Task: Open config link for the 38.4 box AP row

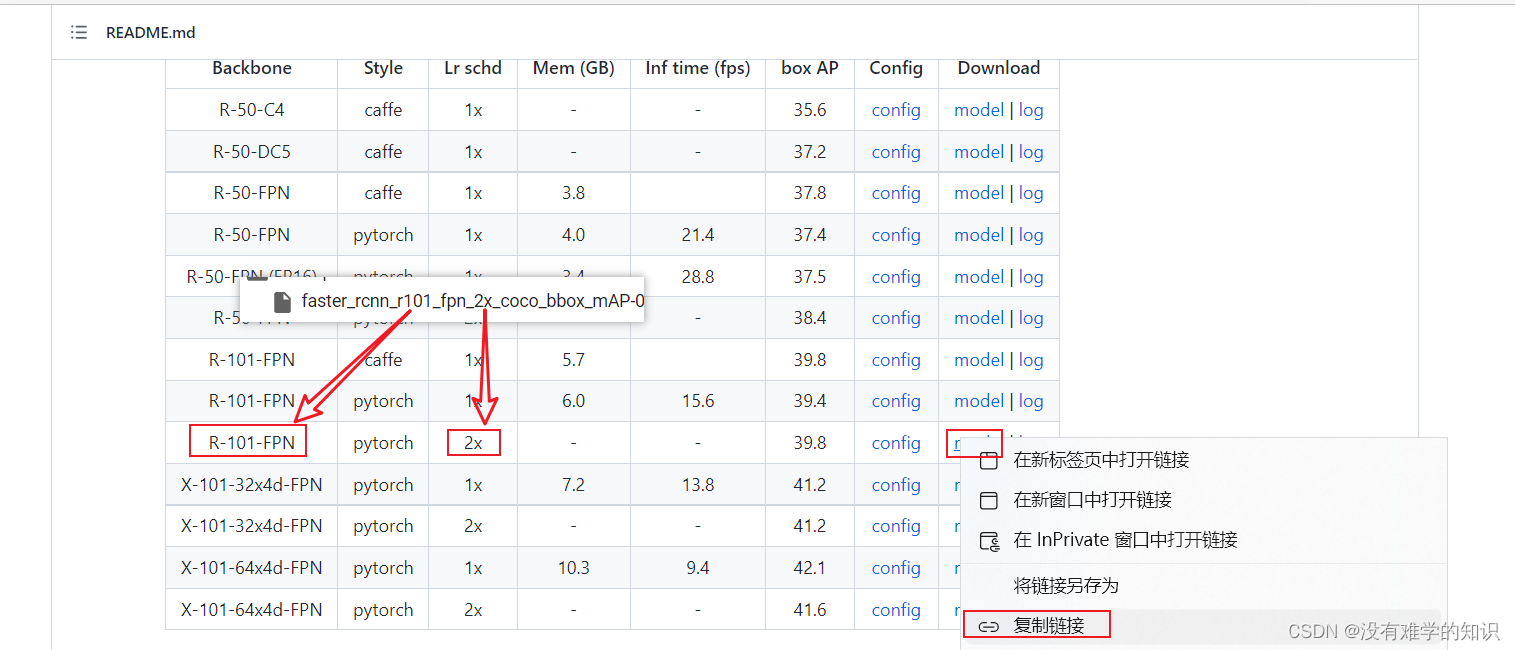Action: (x=896, y=318)
